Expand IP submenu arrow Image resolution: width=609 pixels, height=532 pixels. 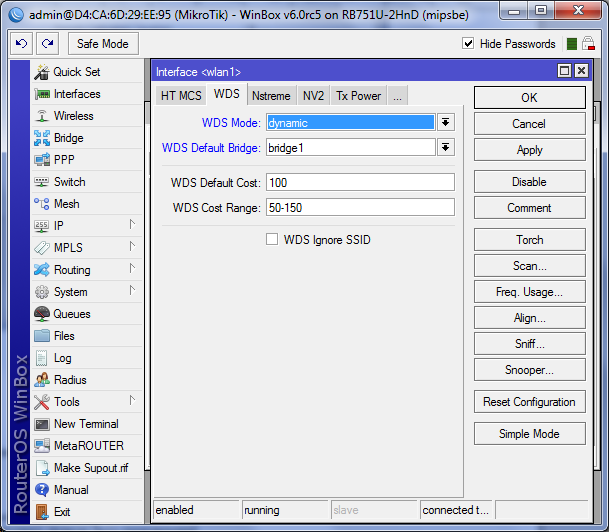[x=132, y=224]
